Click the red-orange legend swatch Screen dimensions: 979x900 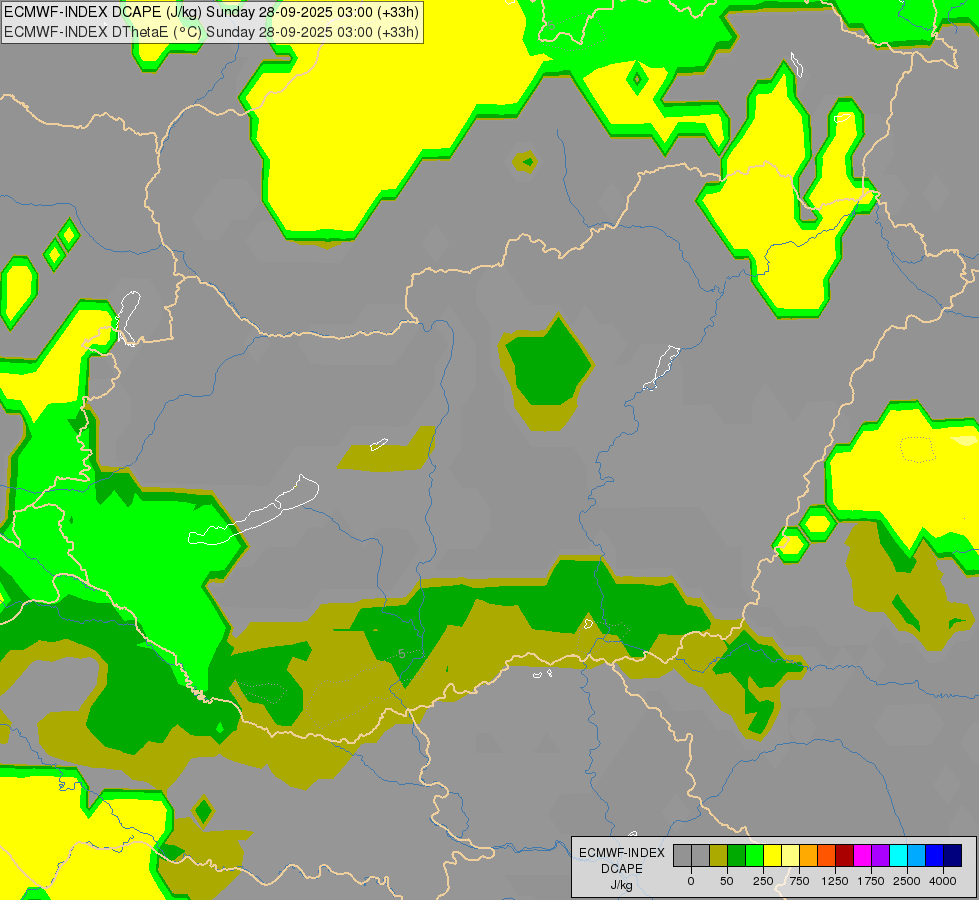[827, 855]
